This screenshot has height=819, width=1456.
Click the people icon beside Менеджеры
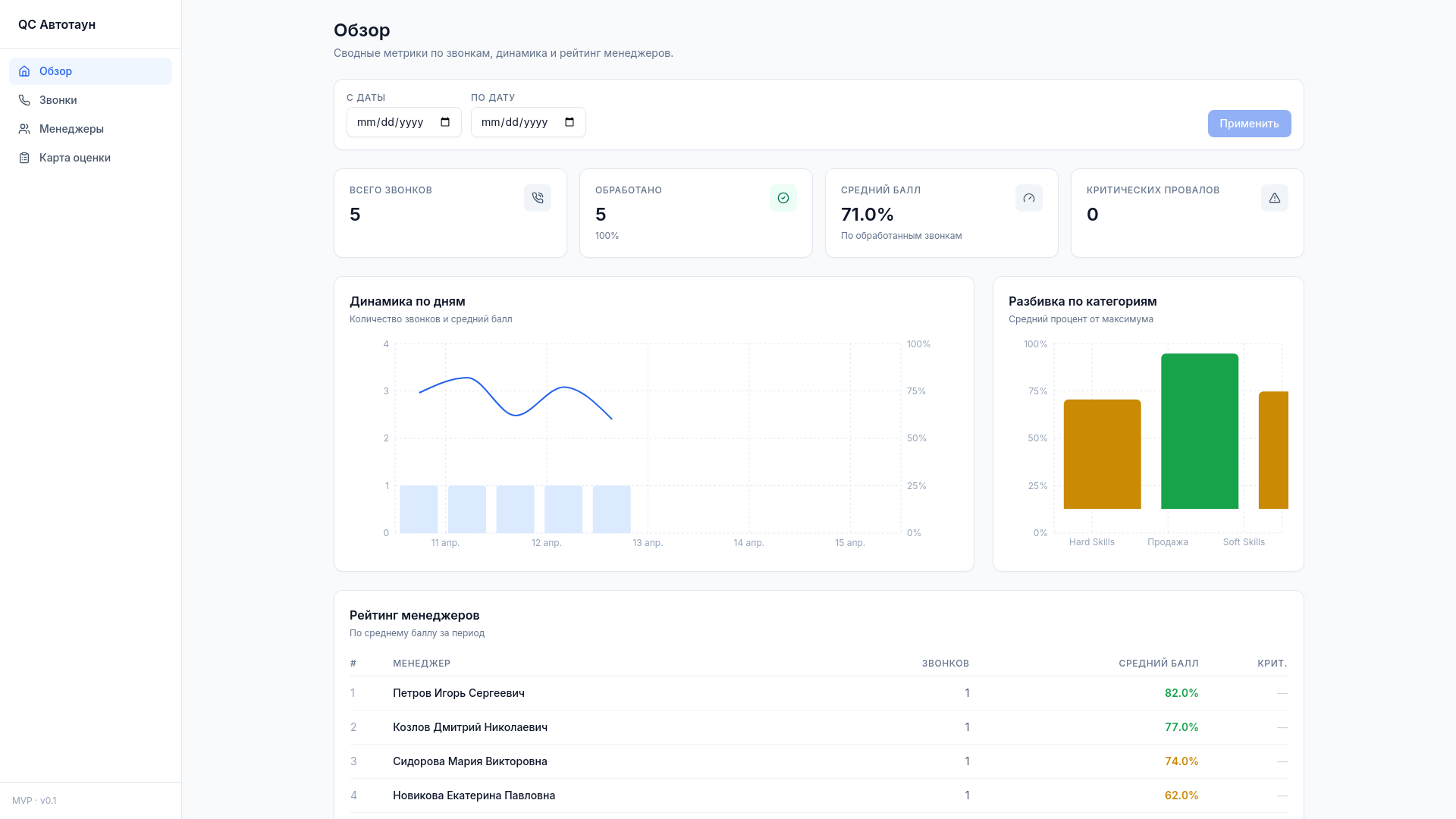(x=24, y=129)
